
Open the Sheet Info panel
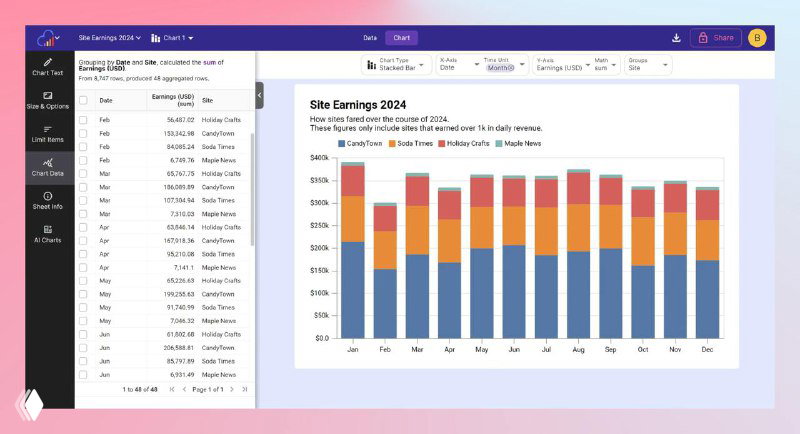(48, 200)
